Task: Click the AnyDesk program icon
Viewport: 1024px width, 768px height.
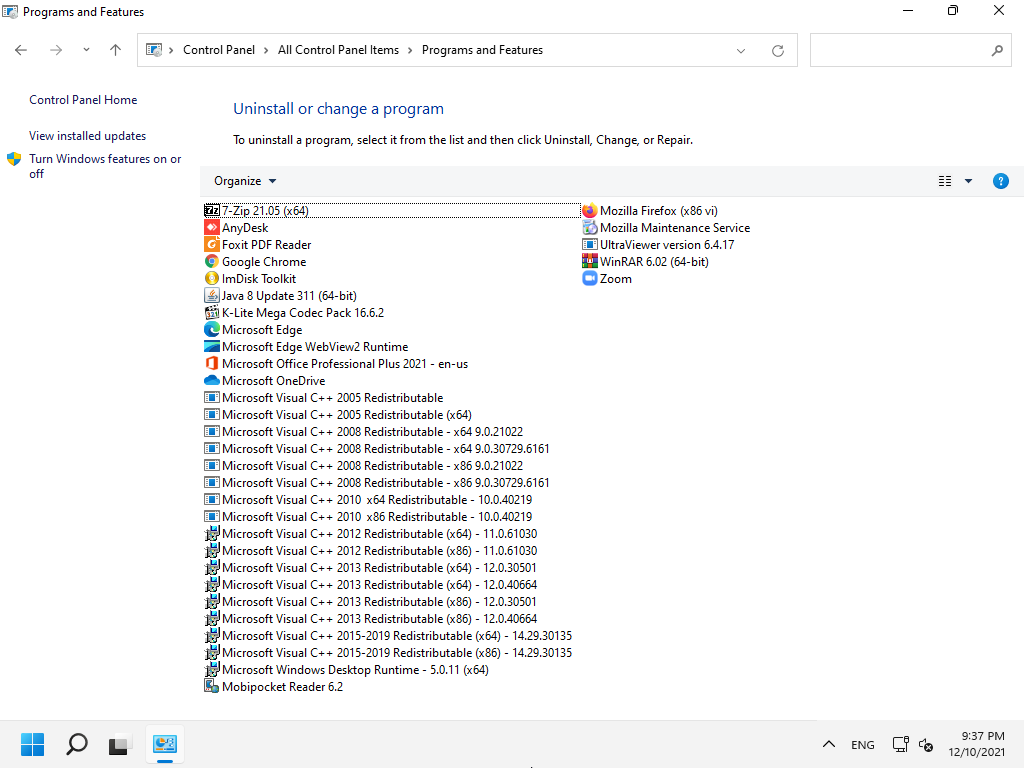Action: click(x=212, y=228)
